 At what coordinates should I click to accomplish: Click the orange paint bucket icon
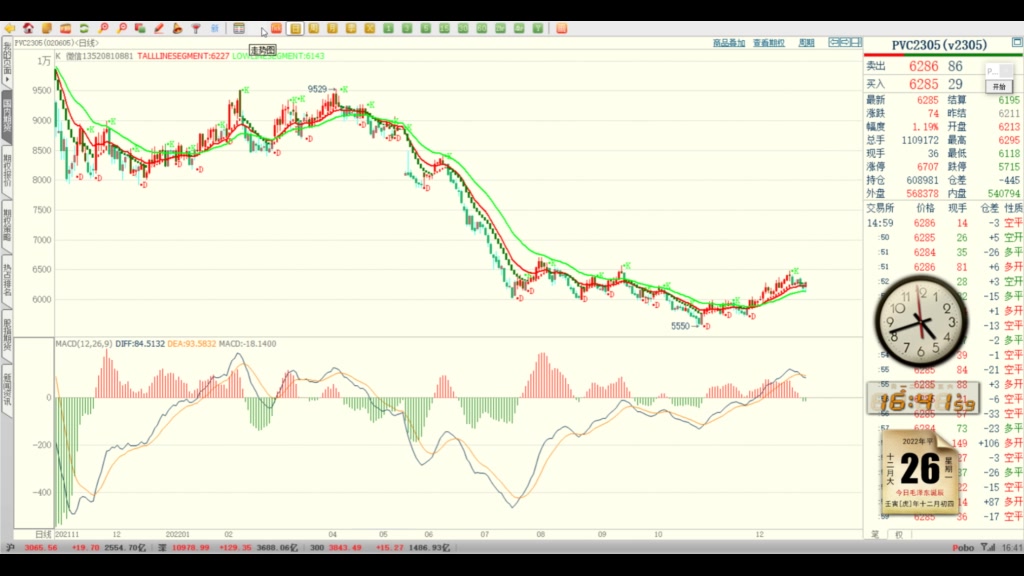click(178, 29)
